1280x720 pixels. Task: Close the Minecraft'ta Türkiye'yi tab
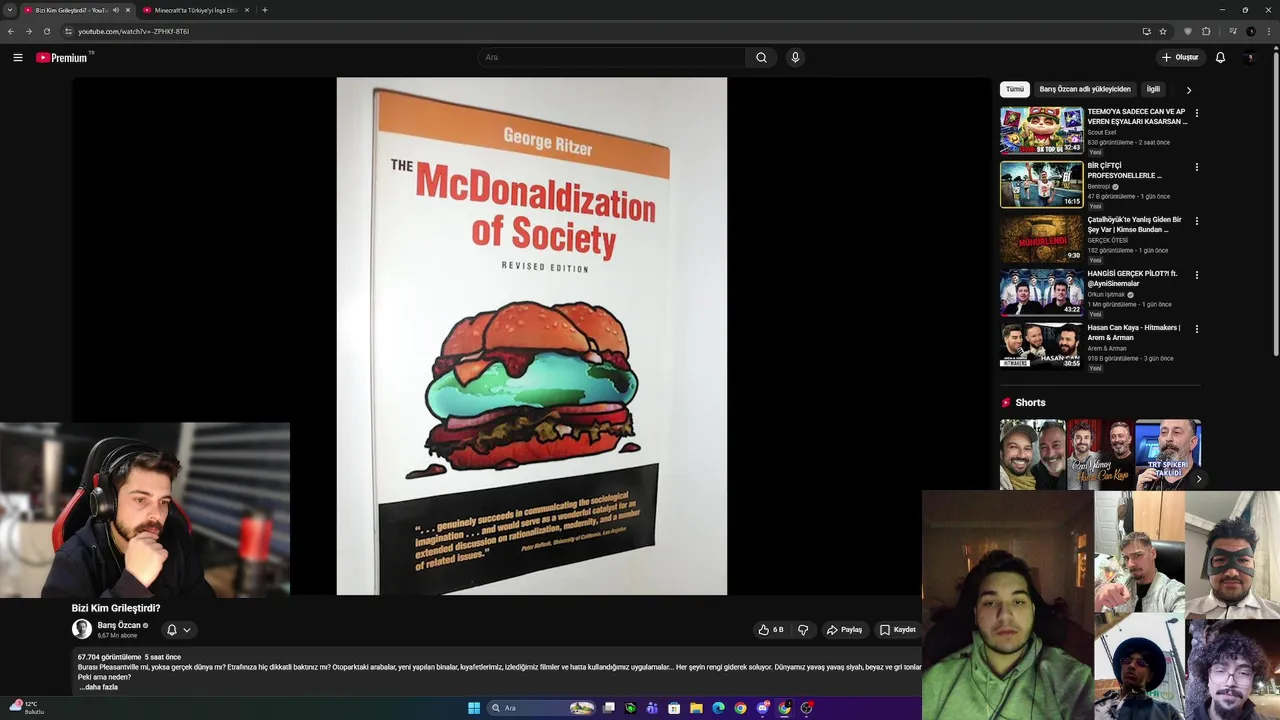(x=247, y=10)
